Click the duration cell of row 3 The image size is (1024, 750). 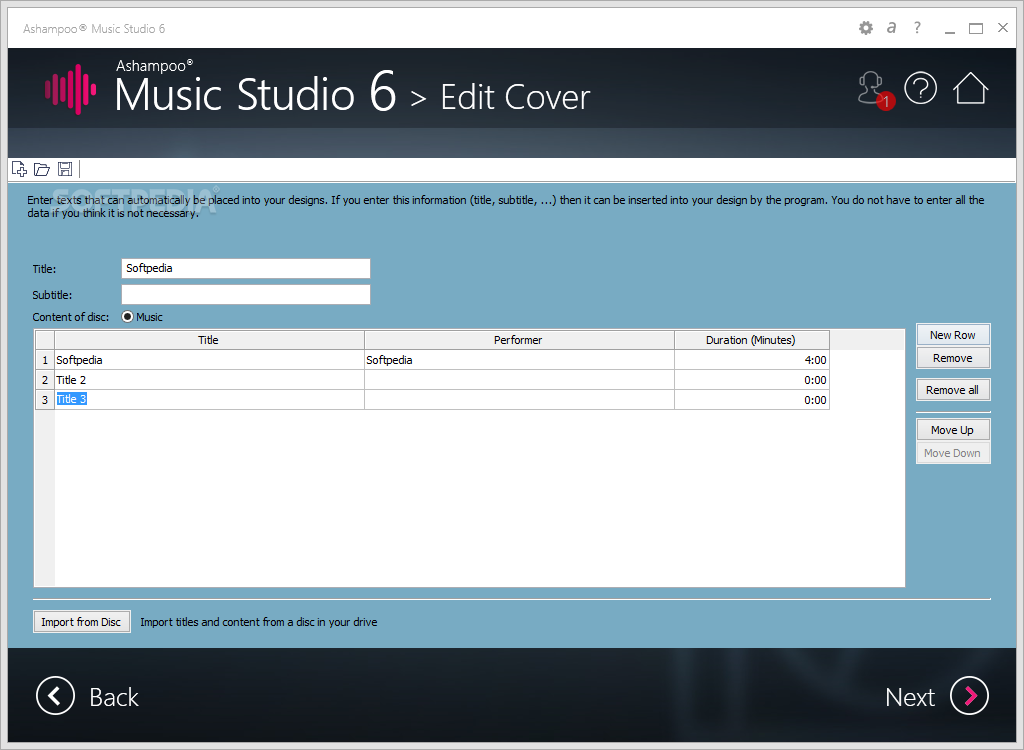pos(752,400)
